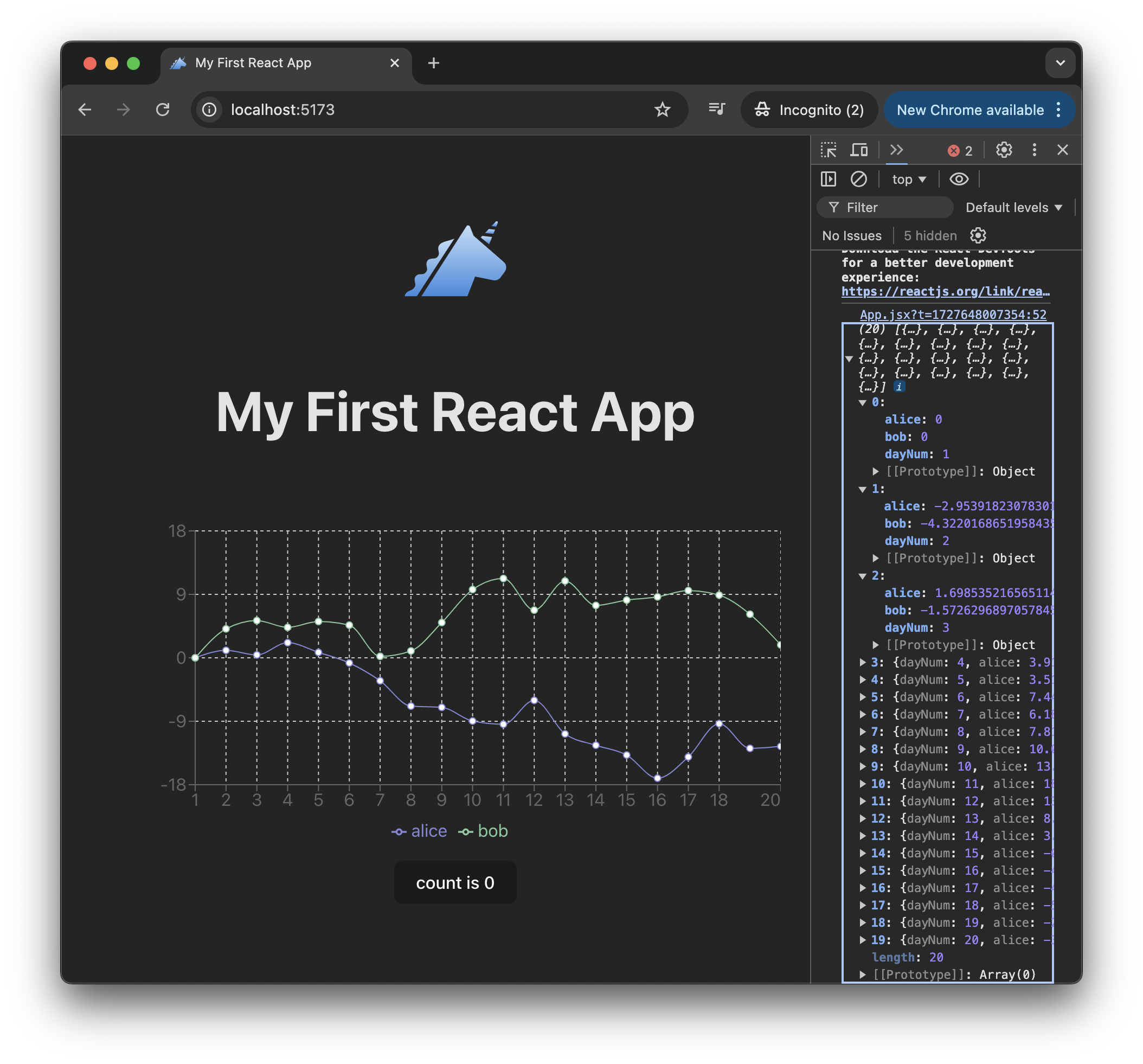Screen dimensions: 1143x1064
Task: Toggle the console sidebar panel
Action: [x=829, y=180]
